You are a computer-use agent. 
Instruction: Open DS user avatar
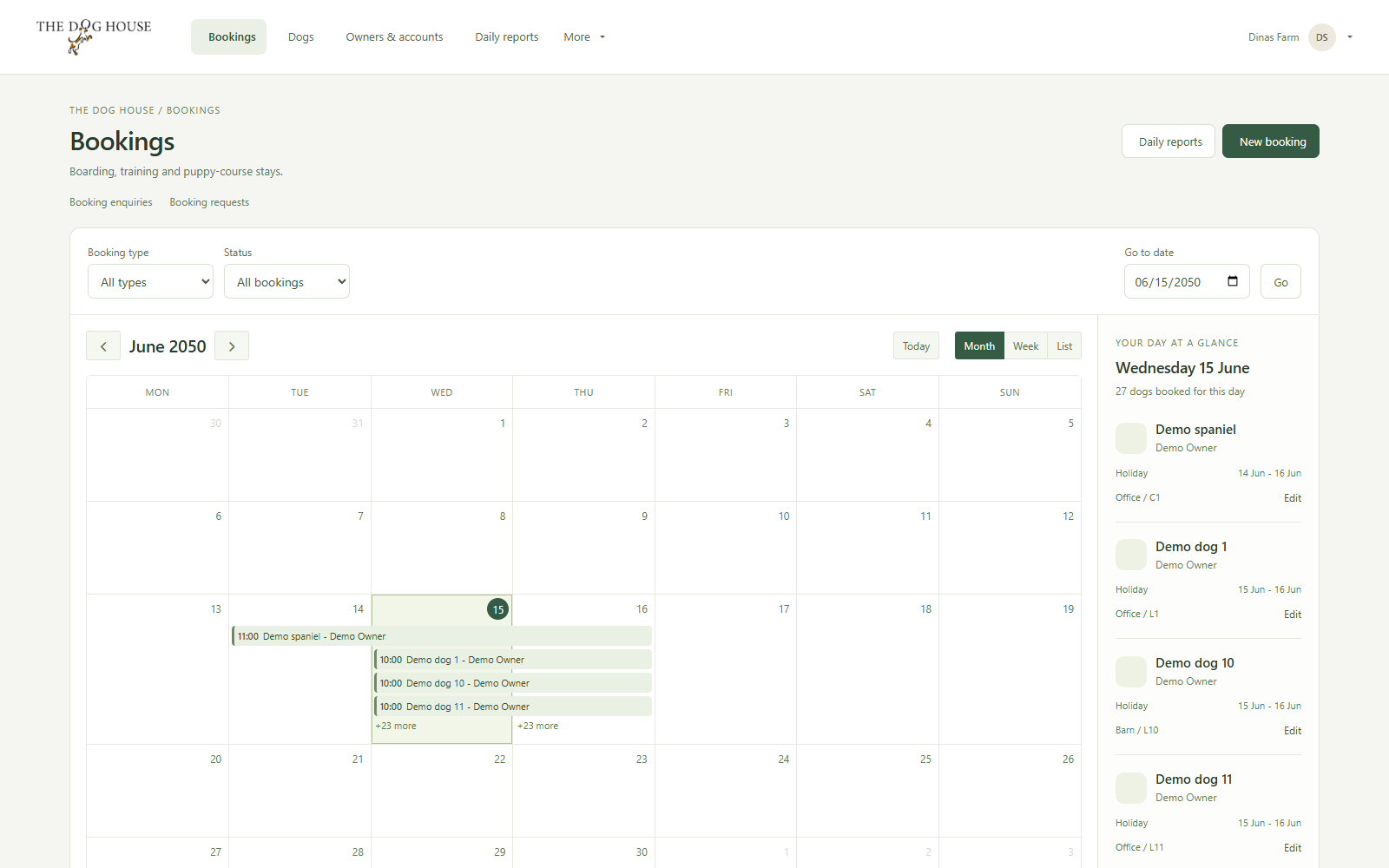1321,37
